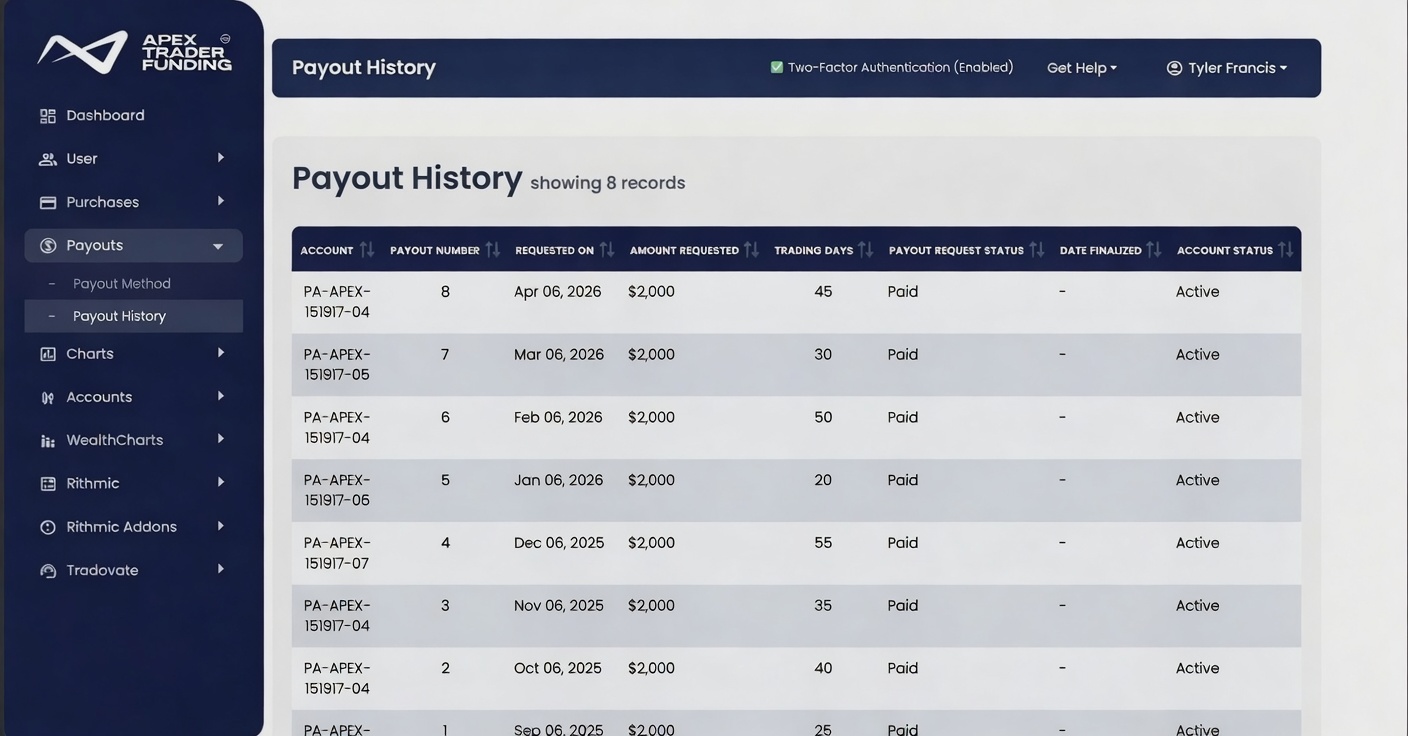Click account PA-APEX-151917-07 cell

point(337,553)
